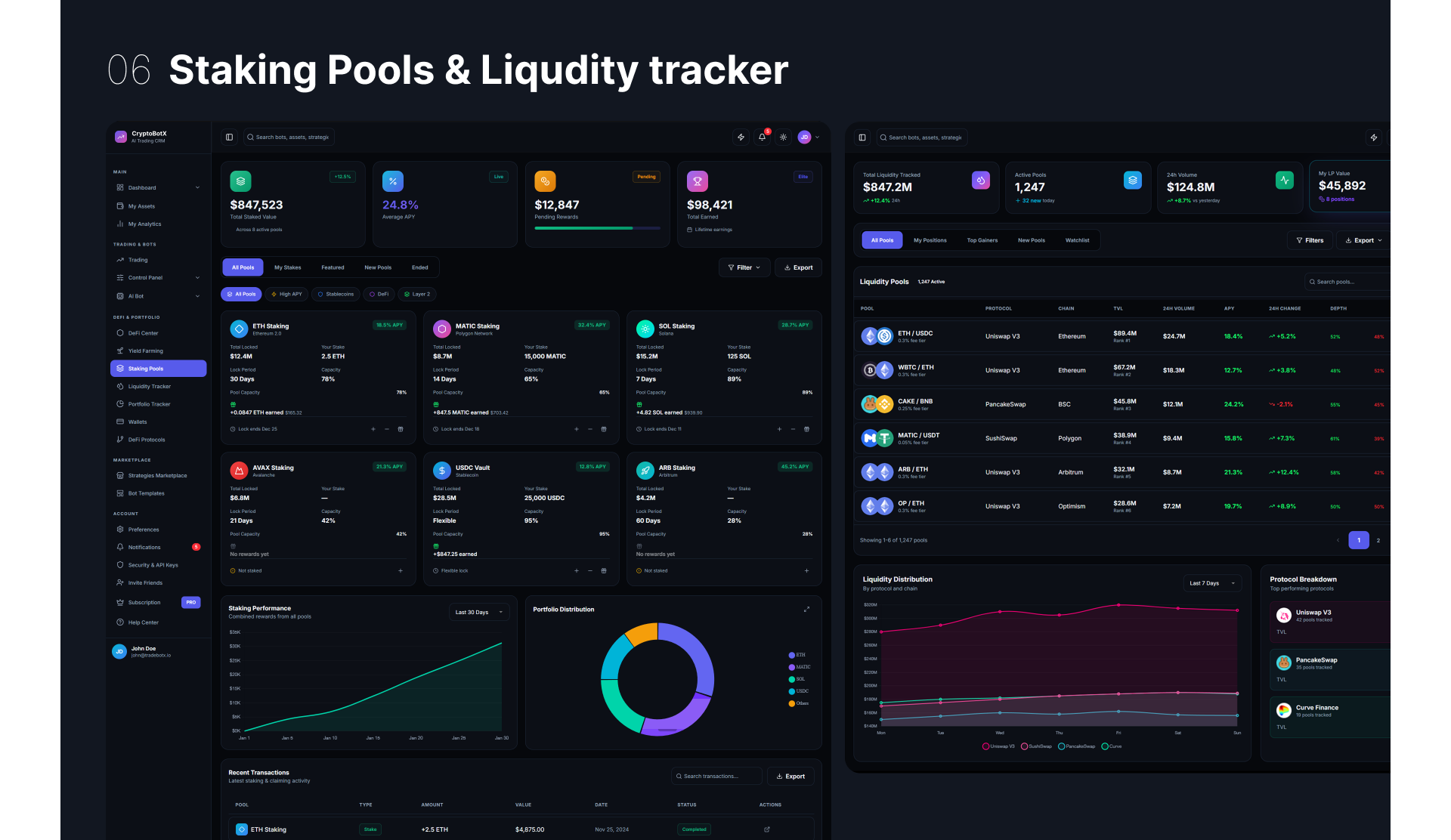Focus the Search transactions input field
This screenshot has height=840, width=1451.
click(716, 777)
